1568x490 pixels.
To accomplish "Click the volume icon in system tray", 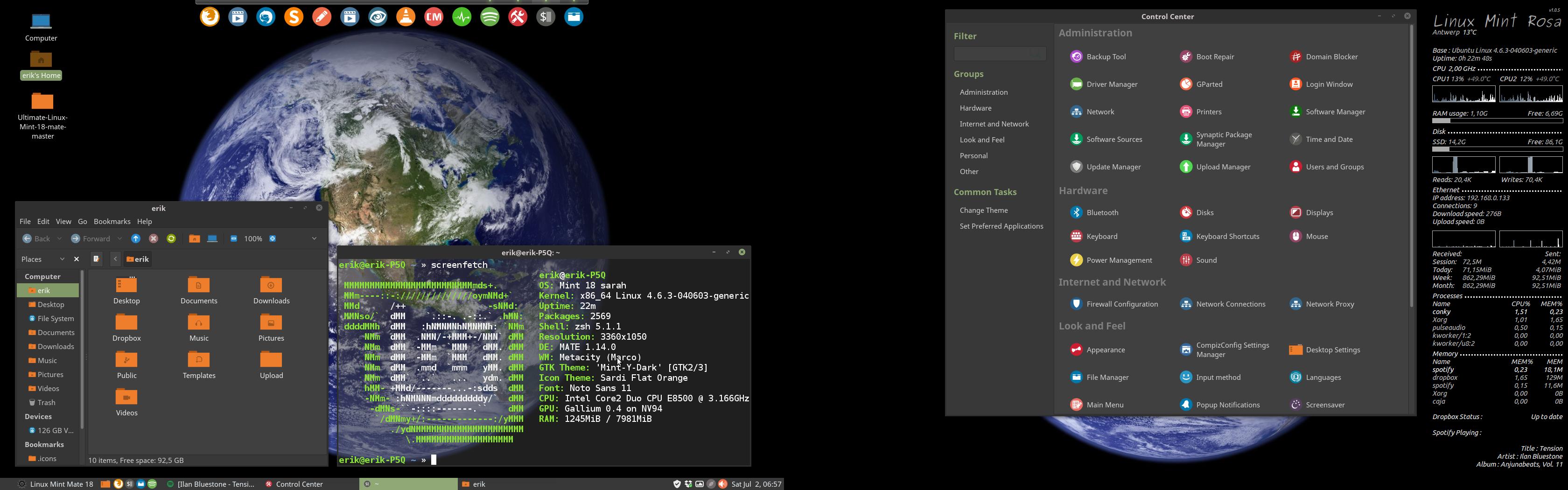I will [x=722, y=484].
